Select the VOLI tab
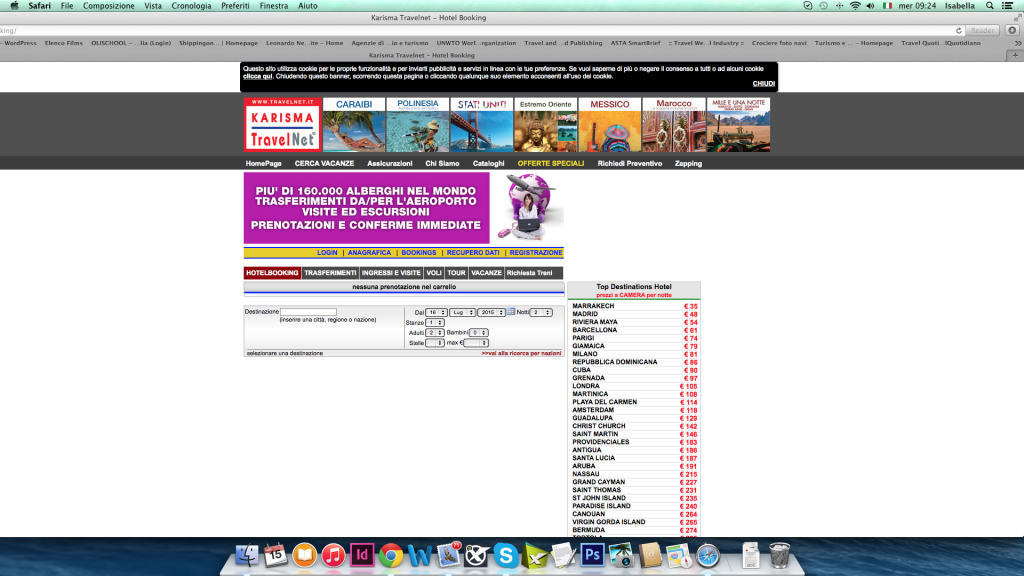The width and height of the screenshot is (1024, 576). pyautogui.click(x=434, y=273)
